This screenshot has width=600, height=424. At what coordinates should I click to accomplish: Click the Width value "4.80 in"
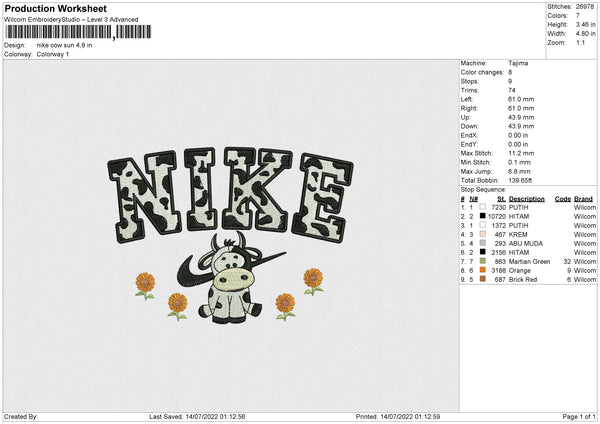point(585,34)
